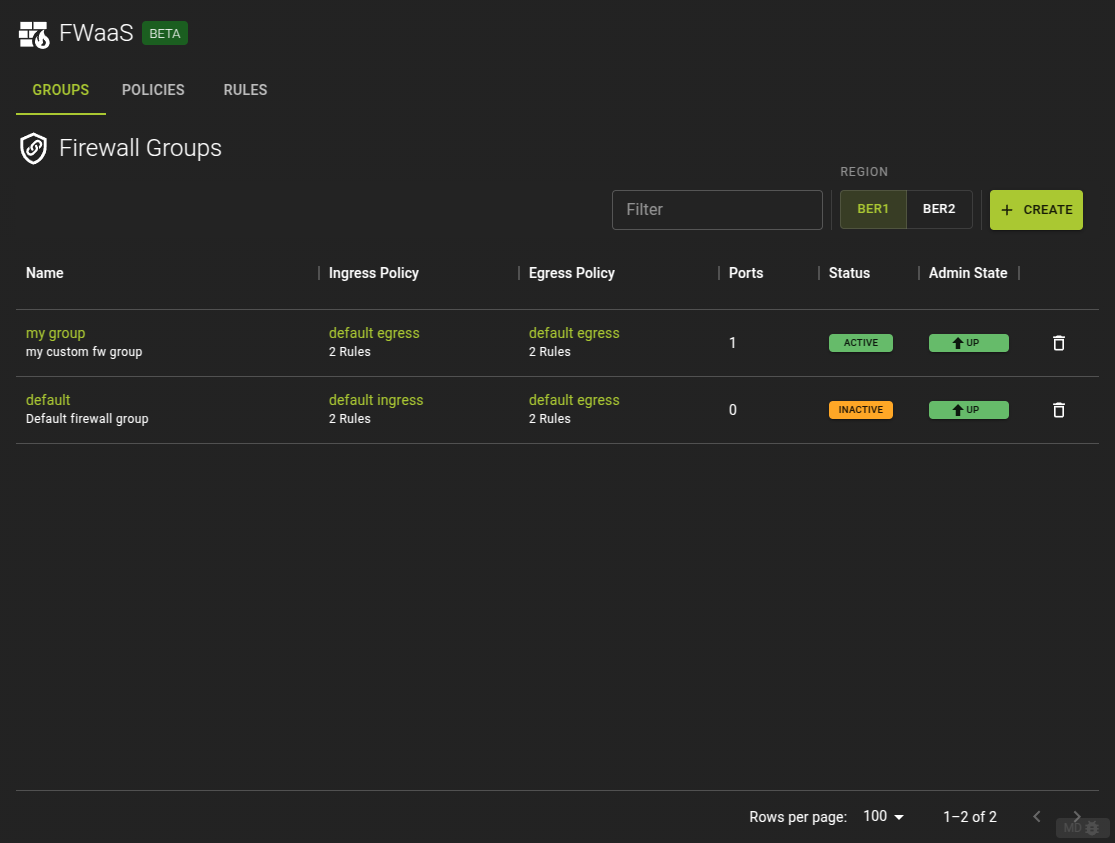Open 'default egress' egress policy of my group

574,333
